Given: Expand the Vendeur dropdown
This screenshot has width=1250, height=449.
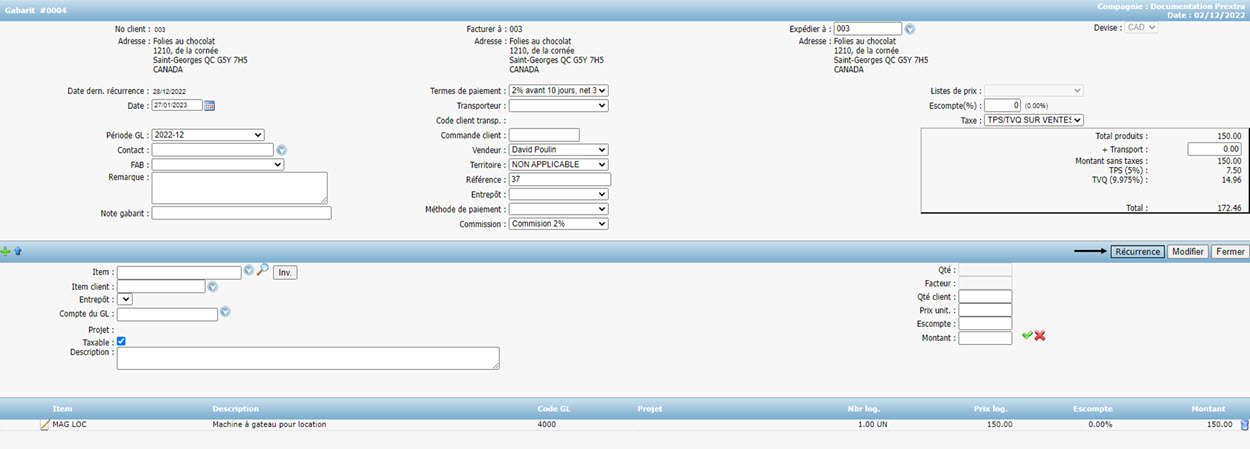Looking at the screenshot, I should pos(558,150).
